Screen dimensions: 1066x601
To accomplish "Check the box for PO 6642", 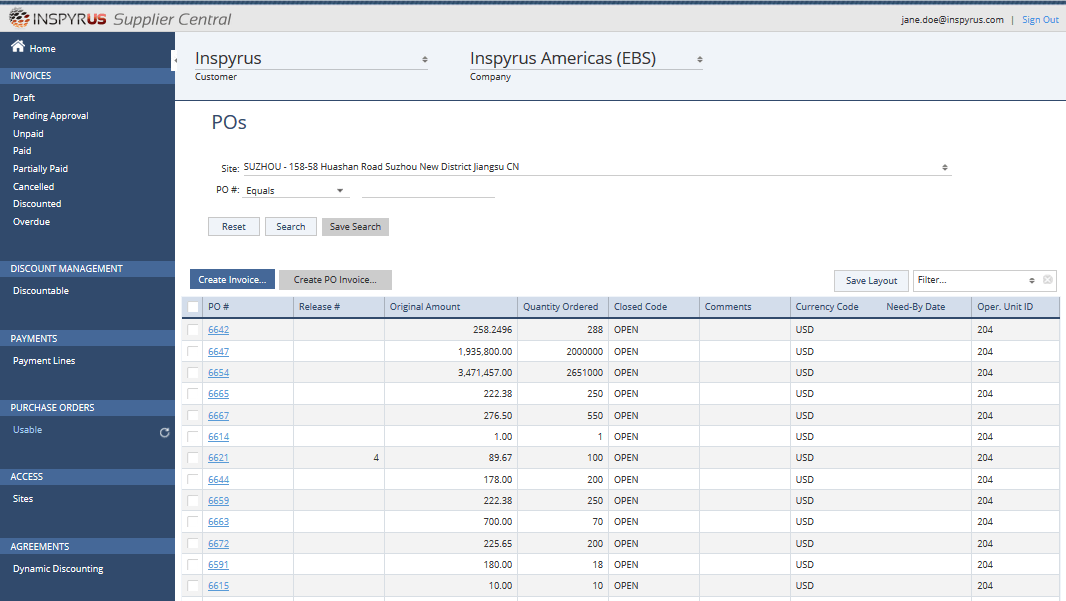I will [x=193, y=330].
